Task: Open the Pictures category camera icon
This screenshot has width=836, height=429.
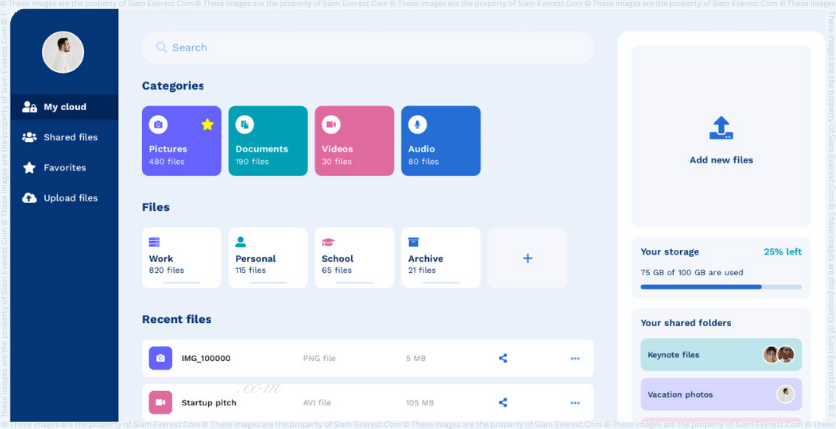Action: click(158, 125)
